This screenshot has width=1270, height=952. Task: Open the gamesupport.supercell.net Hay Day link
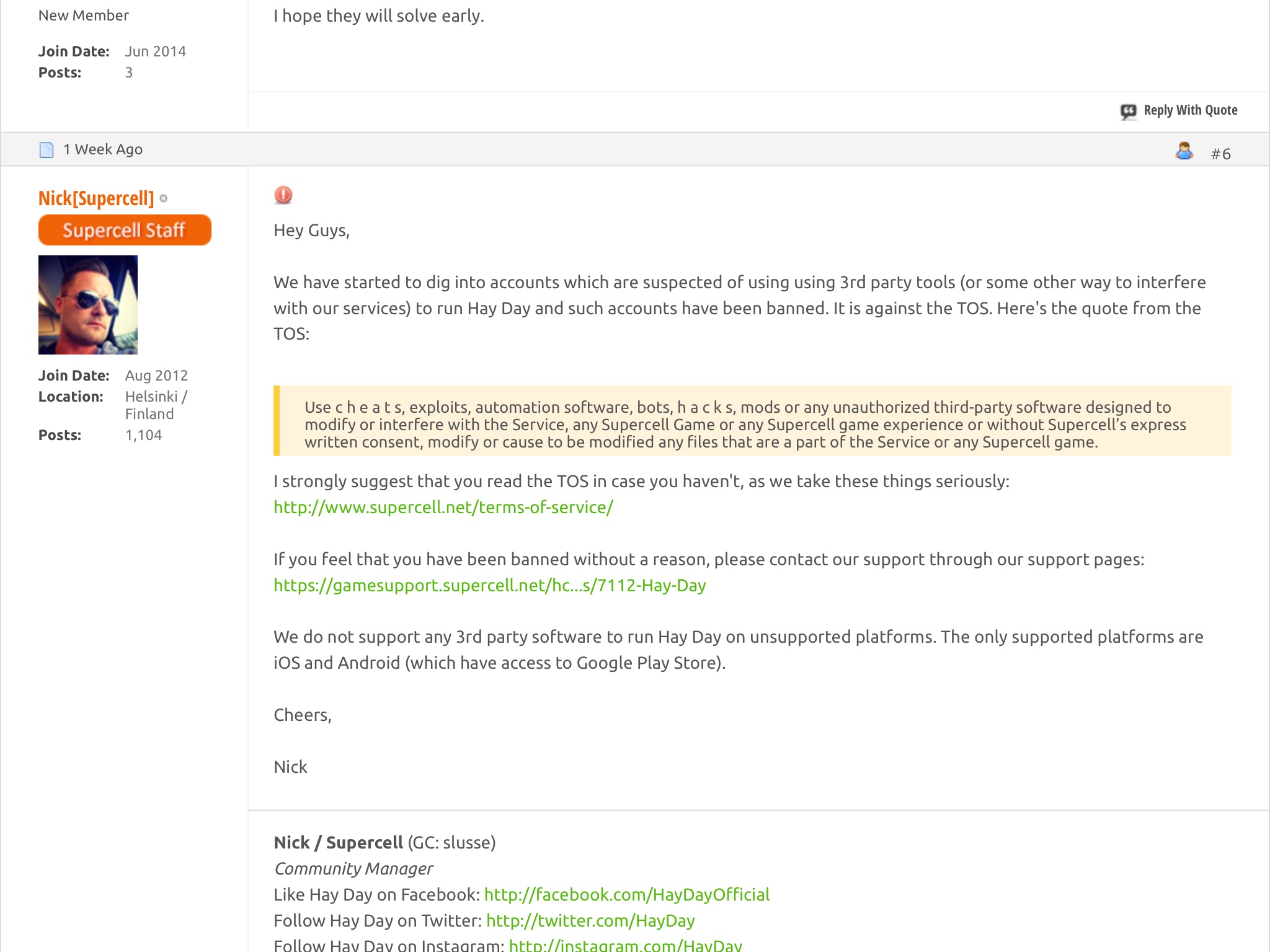489,586
